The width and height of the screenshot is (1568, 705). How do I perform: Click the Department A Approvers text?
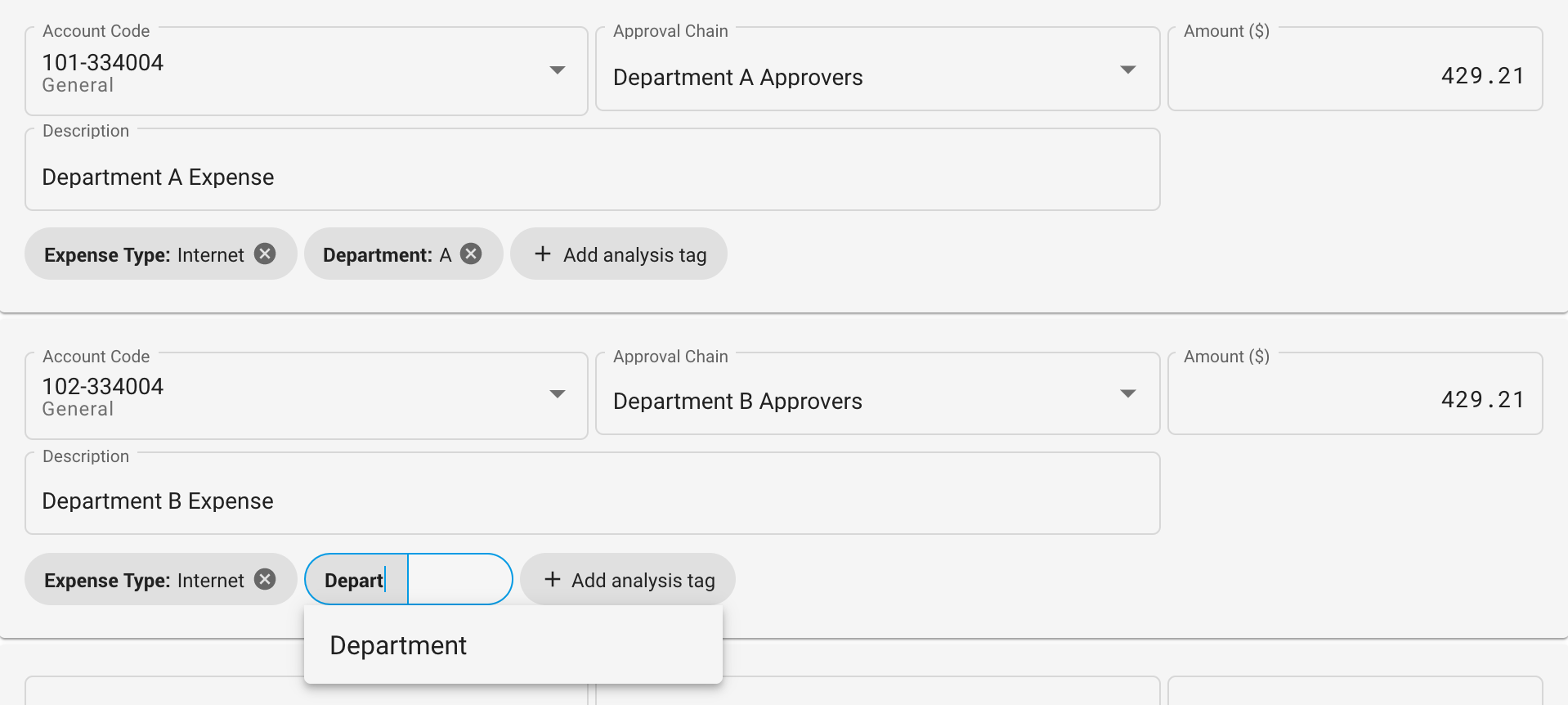[738, 77]
